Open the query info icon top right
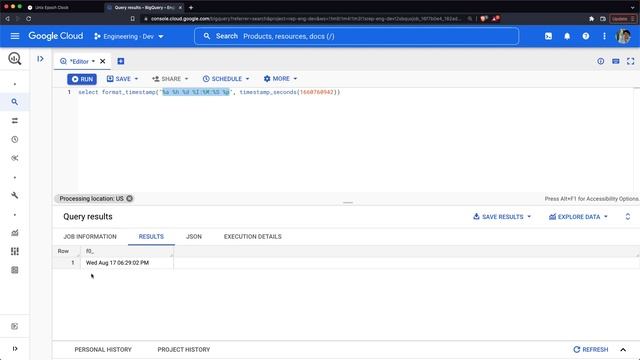Image resolution: width=640 pixels, height=360 pixels. pos(600,61)
